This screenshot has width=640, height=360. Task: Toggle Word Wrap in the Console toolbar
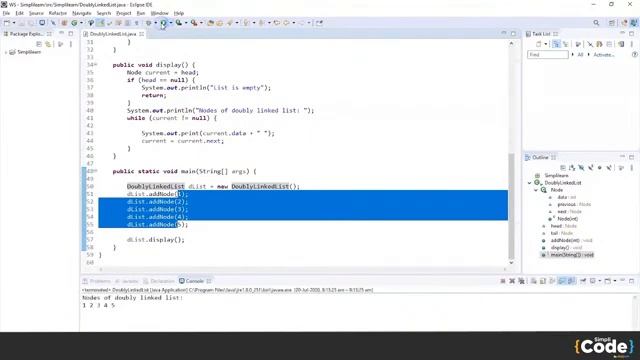click(552, 281)
